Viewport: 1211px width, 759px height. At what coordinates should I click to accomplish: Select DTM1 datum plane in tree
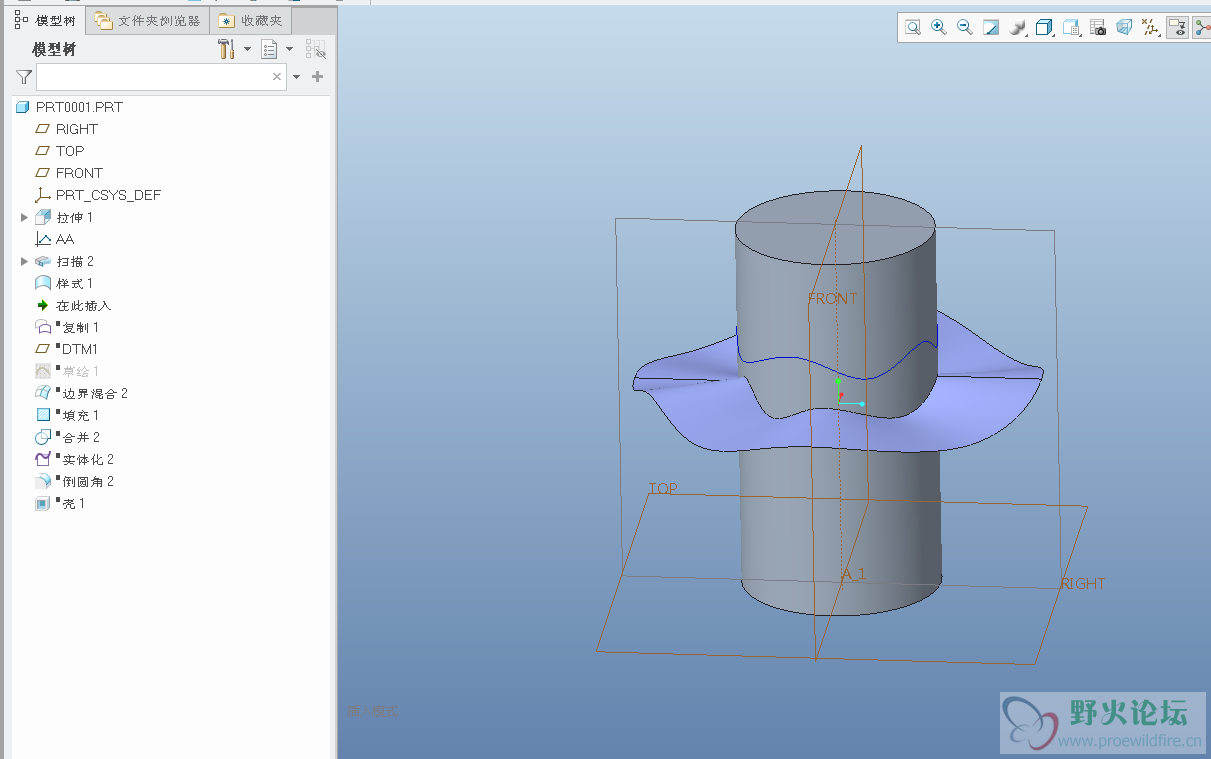point(66,349)
